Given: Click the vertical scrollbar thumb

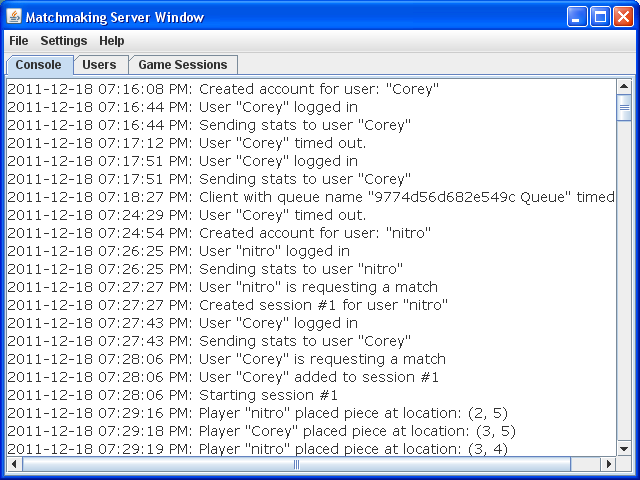Looking at the screenshot, I should 624,107.
